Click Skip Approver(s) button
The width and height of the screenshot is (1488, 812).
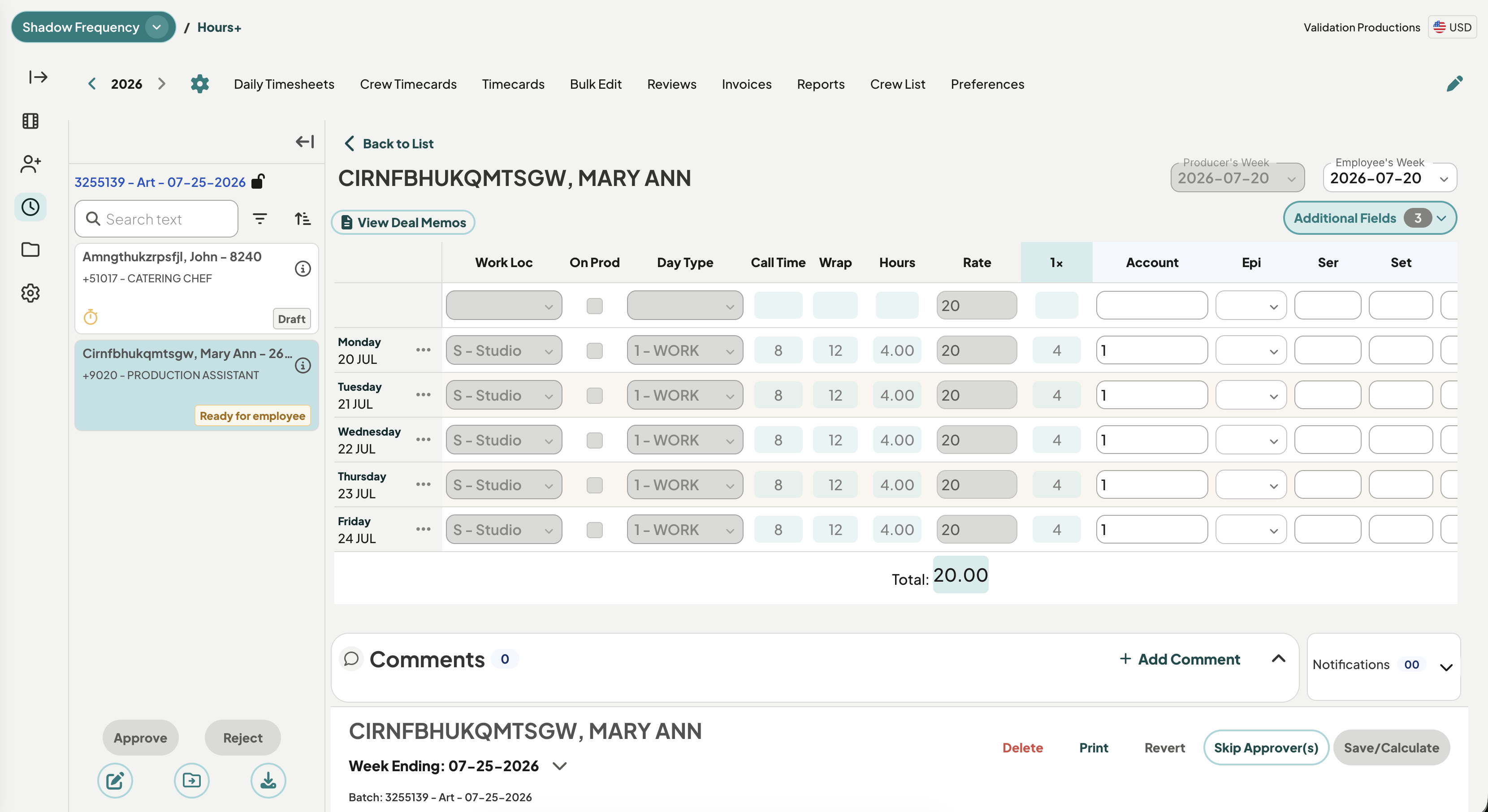(1266, 747)
